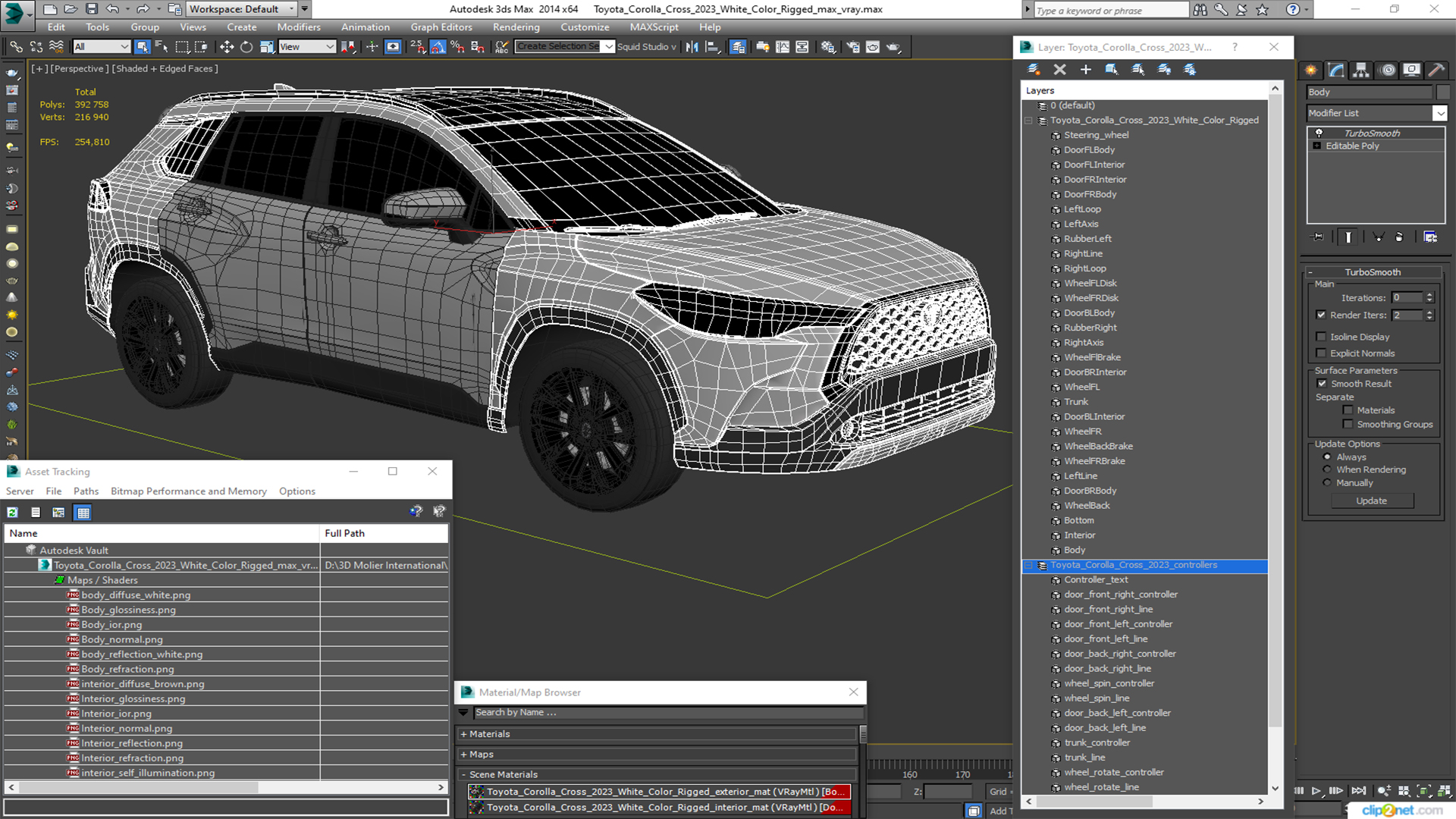Enable Explicit Normals checkbox
The height and width of the screenshot is (819, 1456).
tap(1321, 353)
